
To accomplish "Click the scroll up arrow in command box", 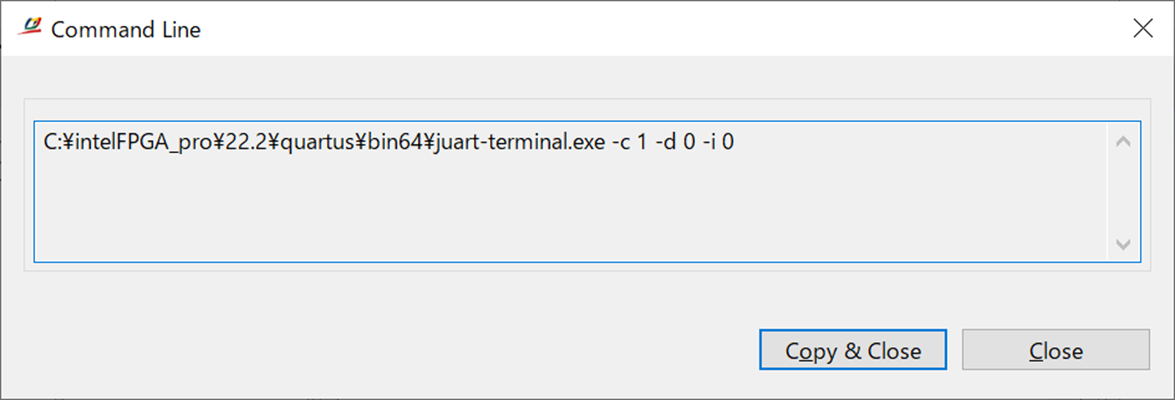I will pos(1122,142).
